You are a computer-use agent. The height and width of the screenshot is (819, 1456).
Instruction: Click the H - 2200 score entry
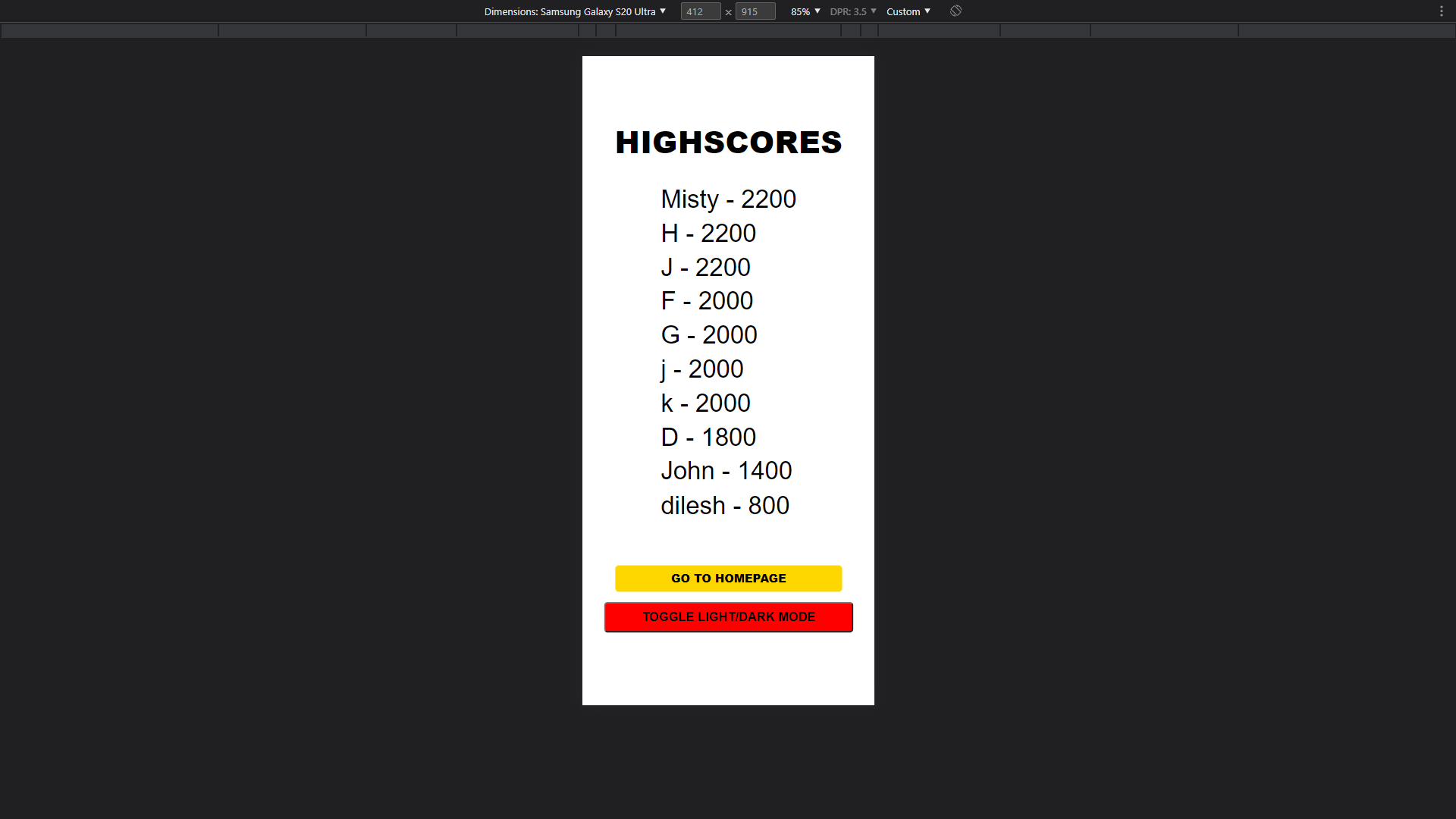(708, 233)
